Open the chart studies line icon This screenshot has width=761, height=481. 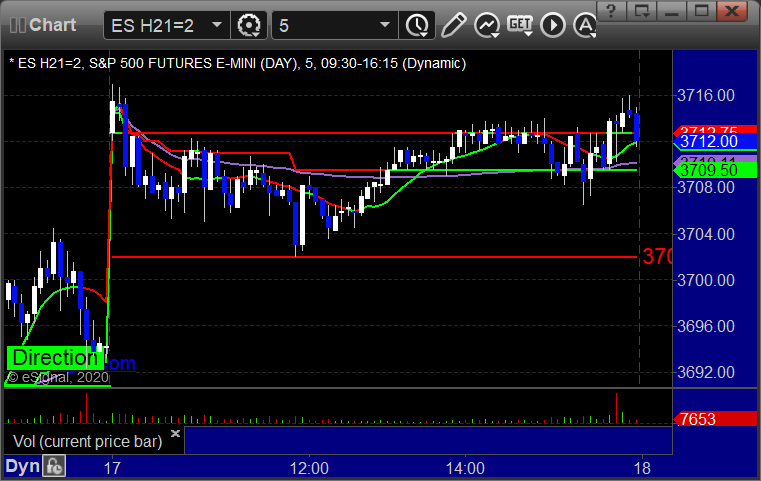(x=487, y=25)
